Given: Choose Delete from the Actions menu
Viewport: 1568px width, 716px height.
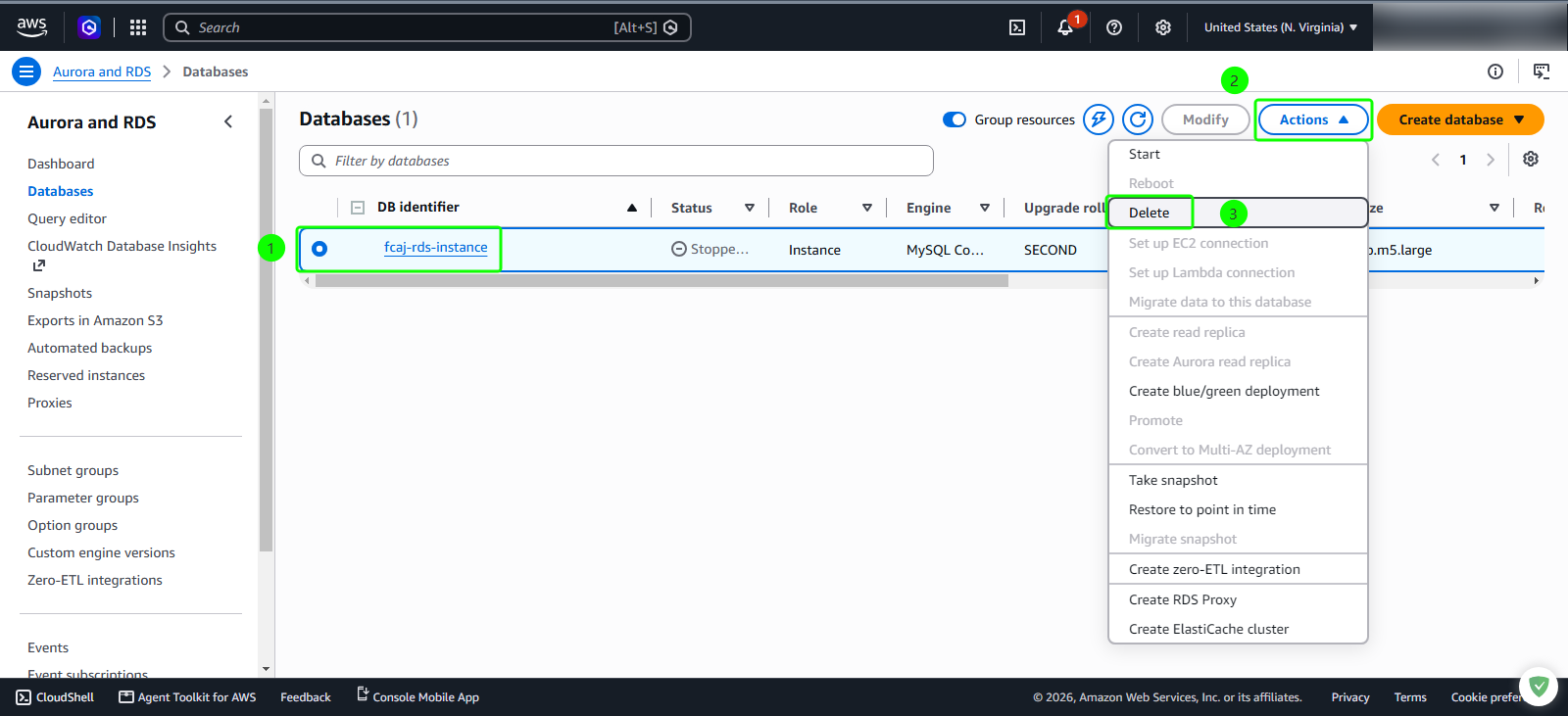Looking at the screenshot, I should coord(1238,213).
